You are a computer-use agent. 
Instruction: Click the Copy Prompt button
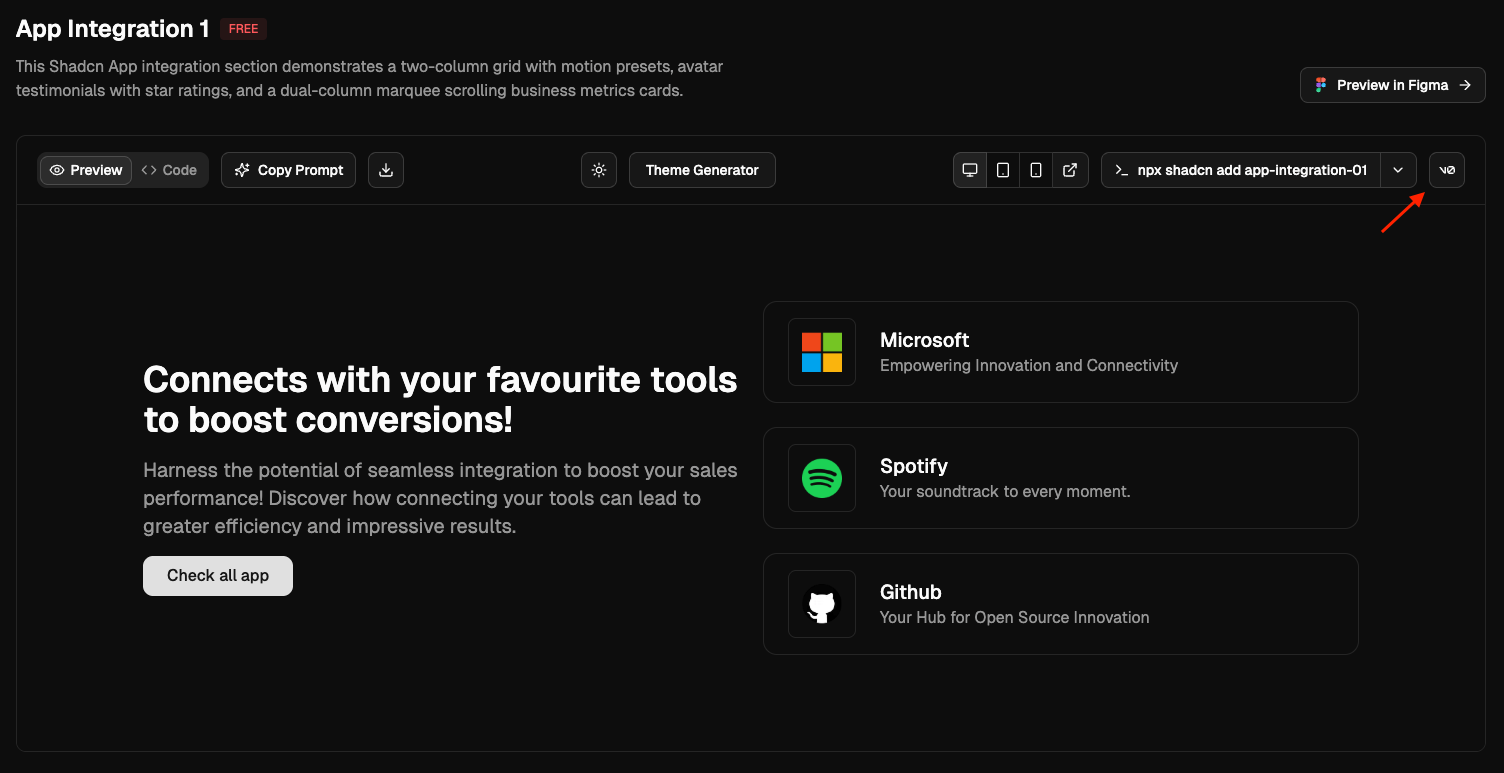(289, 170)
